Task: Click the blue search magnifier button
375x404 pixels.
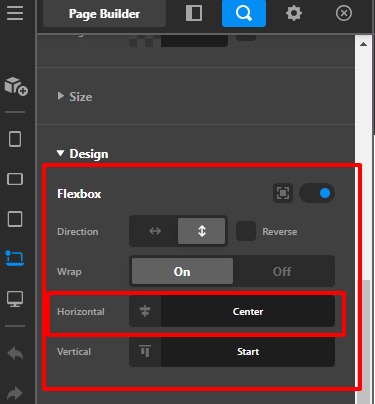Action: pos(244,13)
